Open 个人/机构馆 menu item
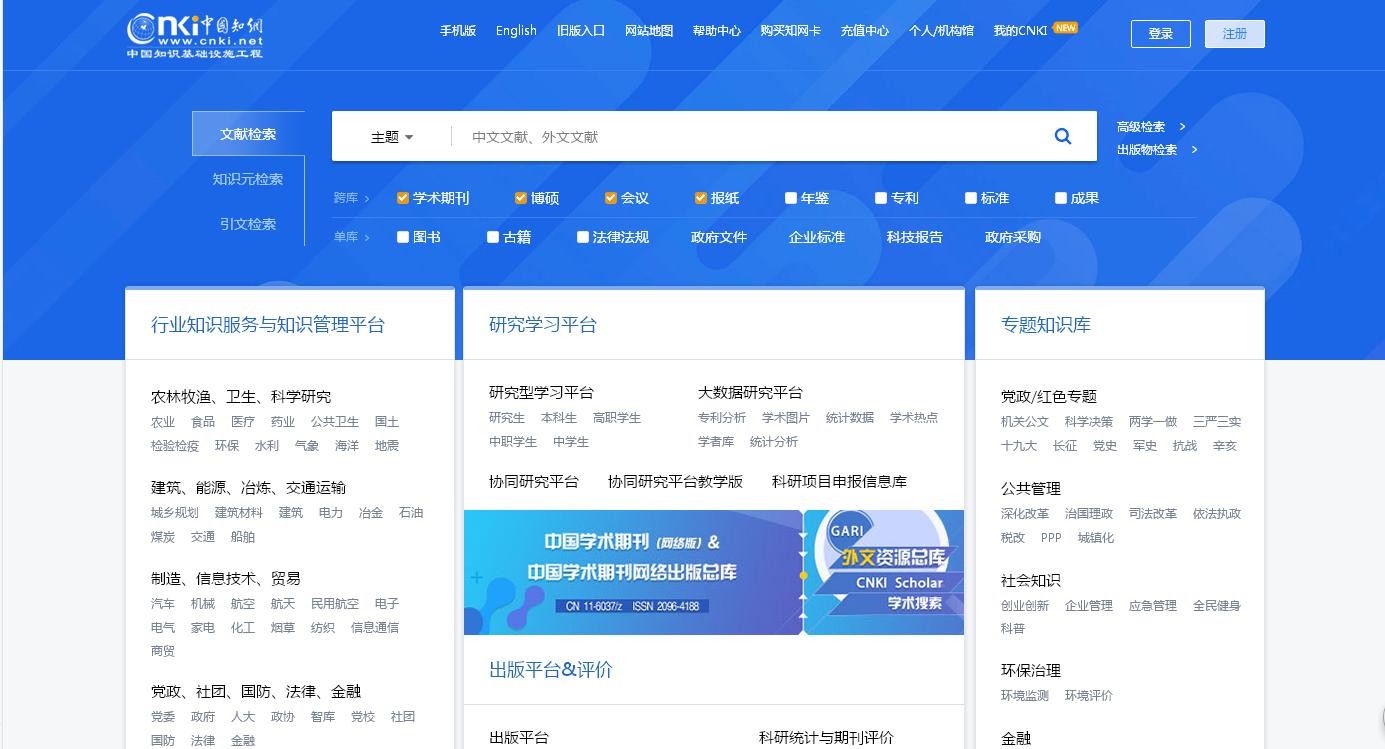This screenshot has height=749, width=1385. (x=941, y=31)
